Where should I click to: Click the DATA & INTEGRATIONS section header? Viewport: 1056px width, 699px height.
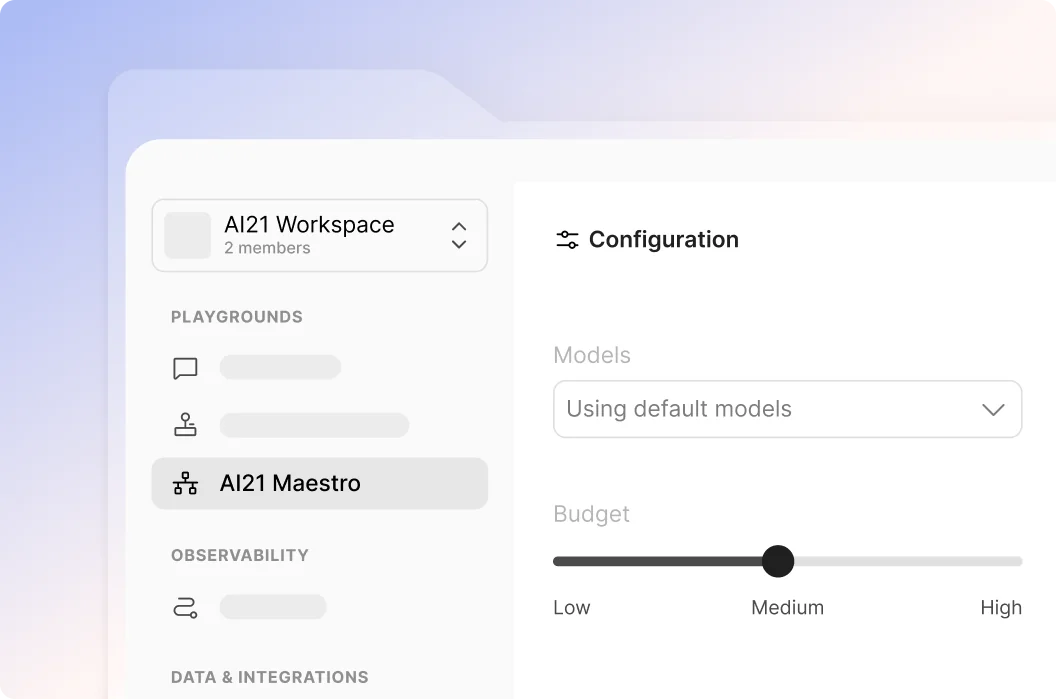tap(269, 677)
